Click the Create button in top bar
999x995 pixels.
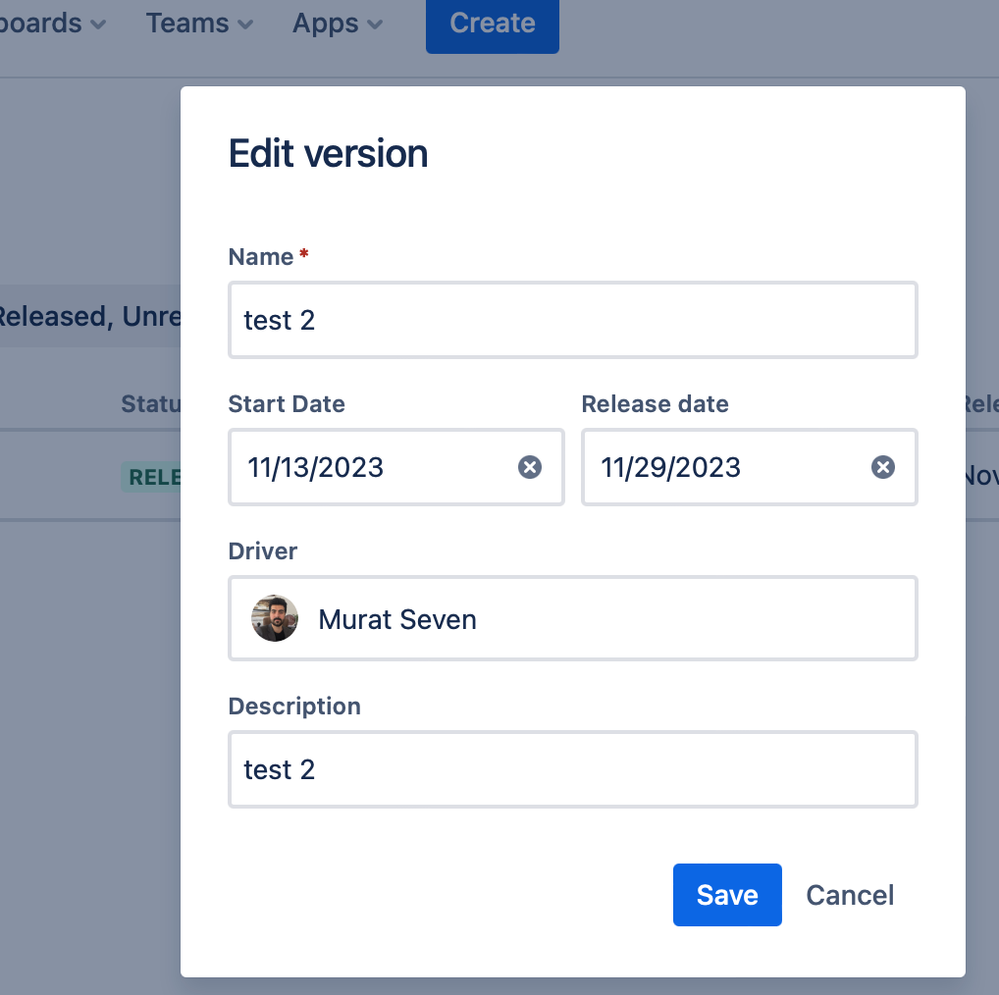pyautogui.click(x=492, y=25)
